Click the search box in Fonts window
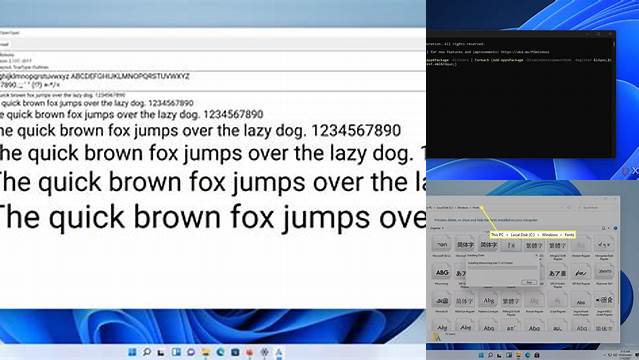This screenshot has height=360, width=639. click(x=596, y=208)
